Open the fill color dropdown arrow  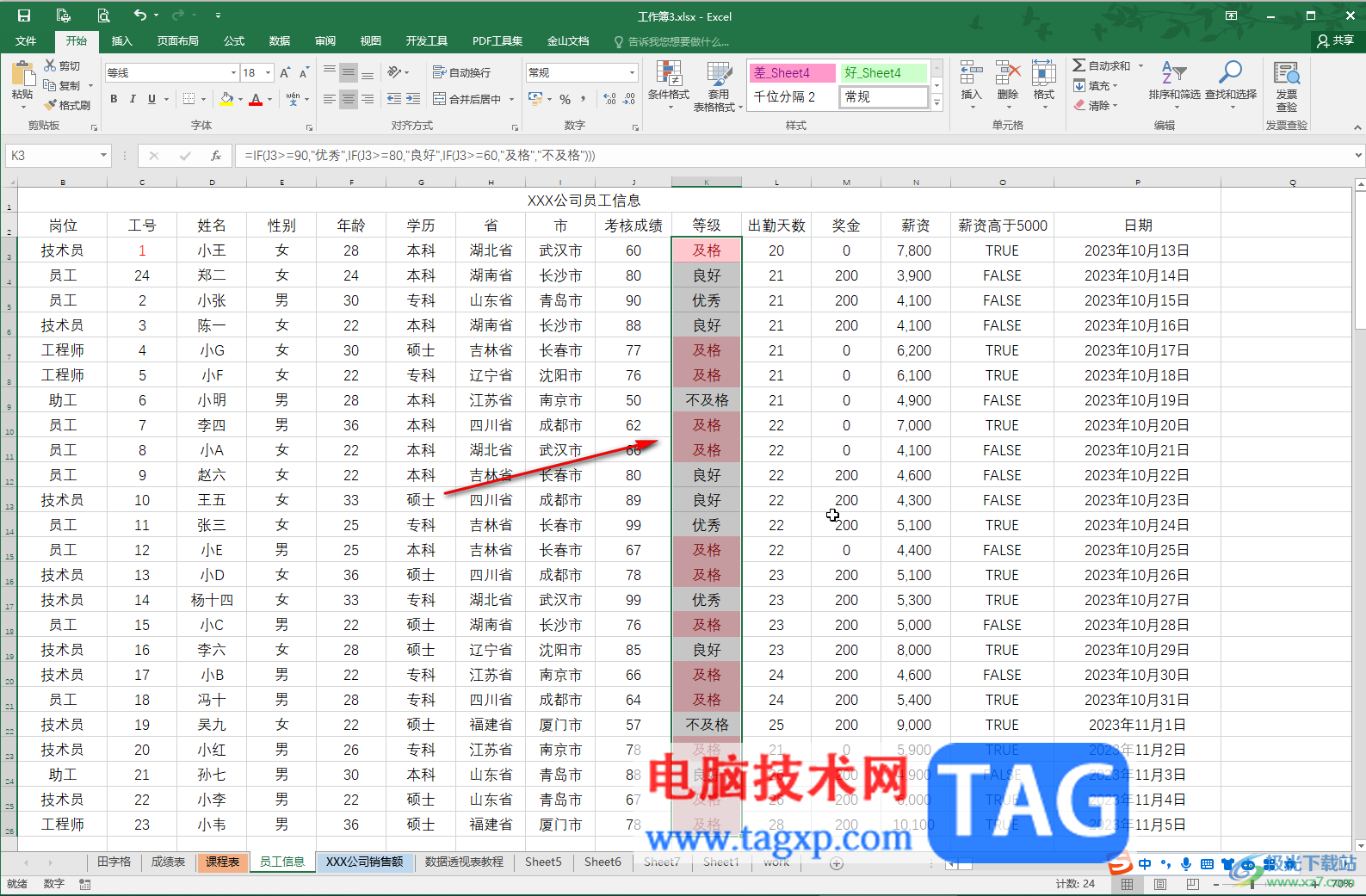(x=240, y=99)
